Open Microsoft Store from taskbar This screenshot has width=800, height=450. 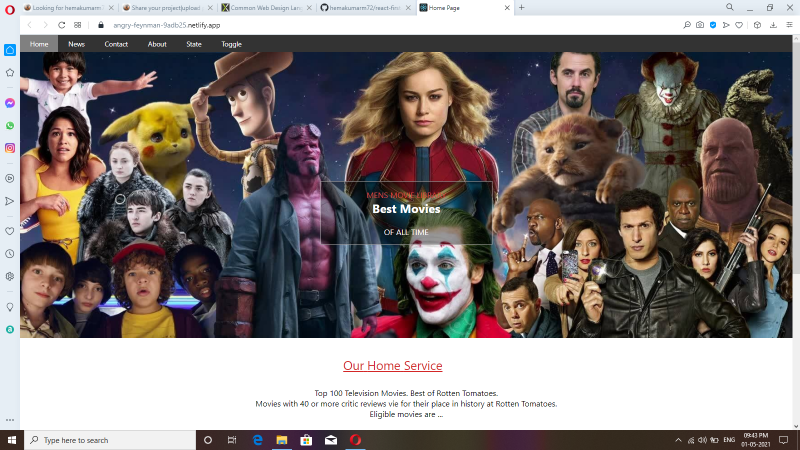306,440
